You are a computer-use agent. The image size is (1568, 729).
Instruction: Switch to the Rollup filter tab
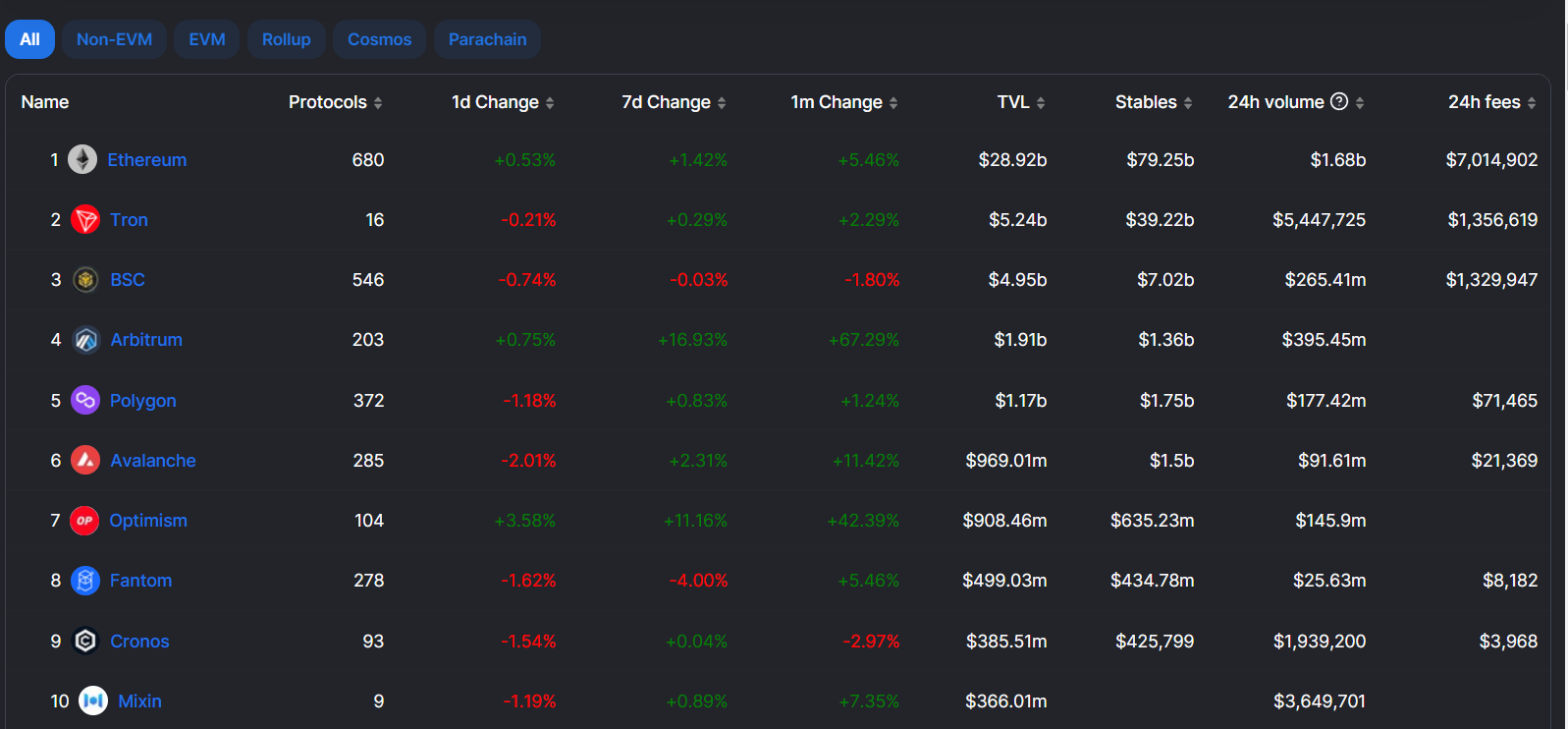286,39
